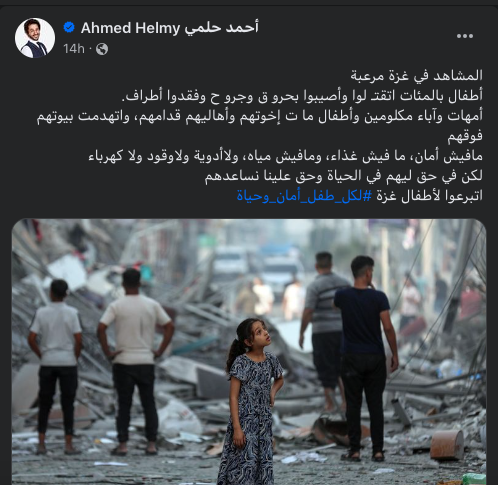Click the boy in white shirt at left
Screen dimensions: 498x485
pos(56,366)
